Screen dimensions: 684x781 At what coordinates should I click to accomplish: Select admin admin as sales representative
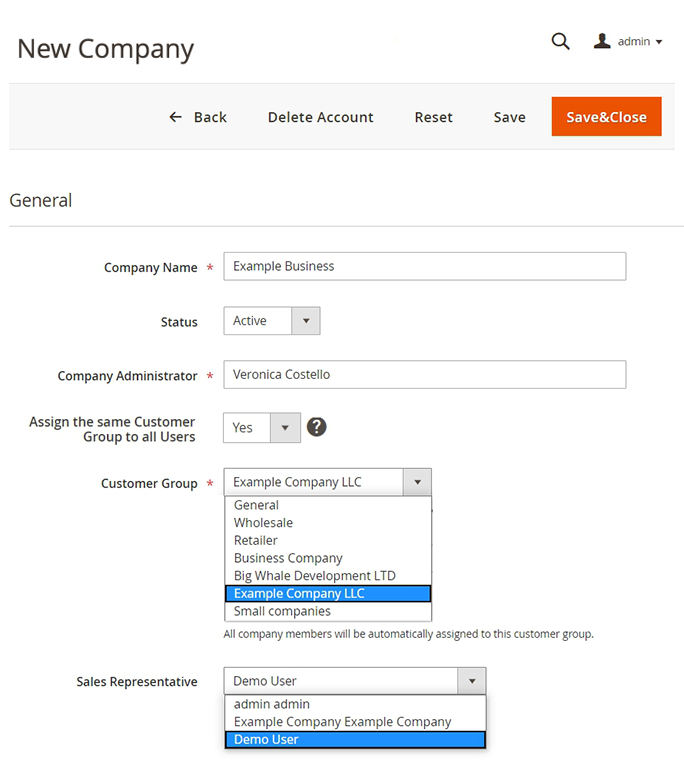pos(271,704)
